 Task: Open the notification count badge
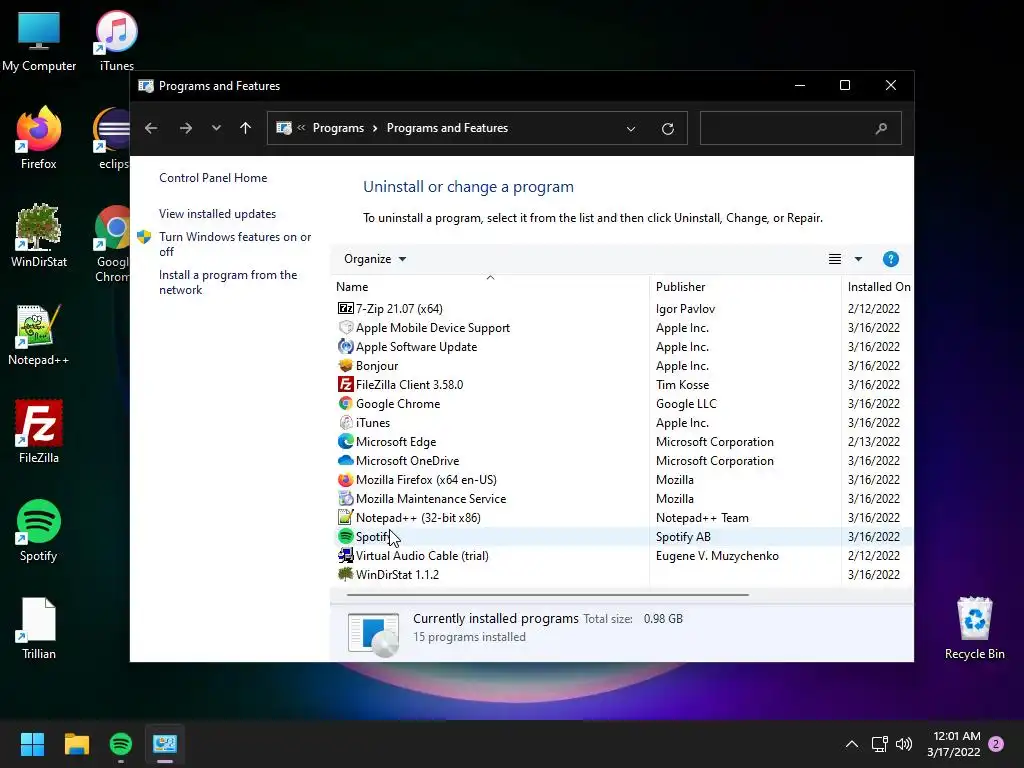996,743
